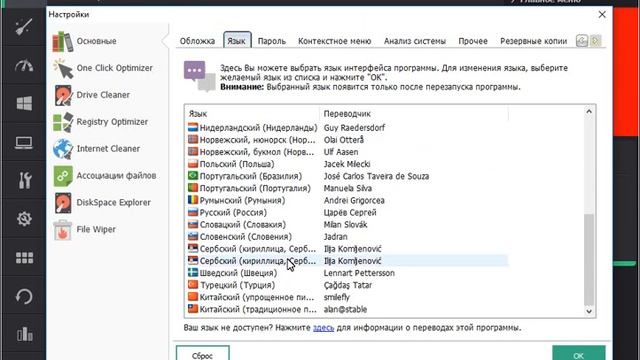Switch to the Контекстное меню tab
The height and width of the screenshot is (360, 640).
click(334, 41)
